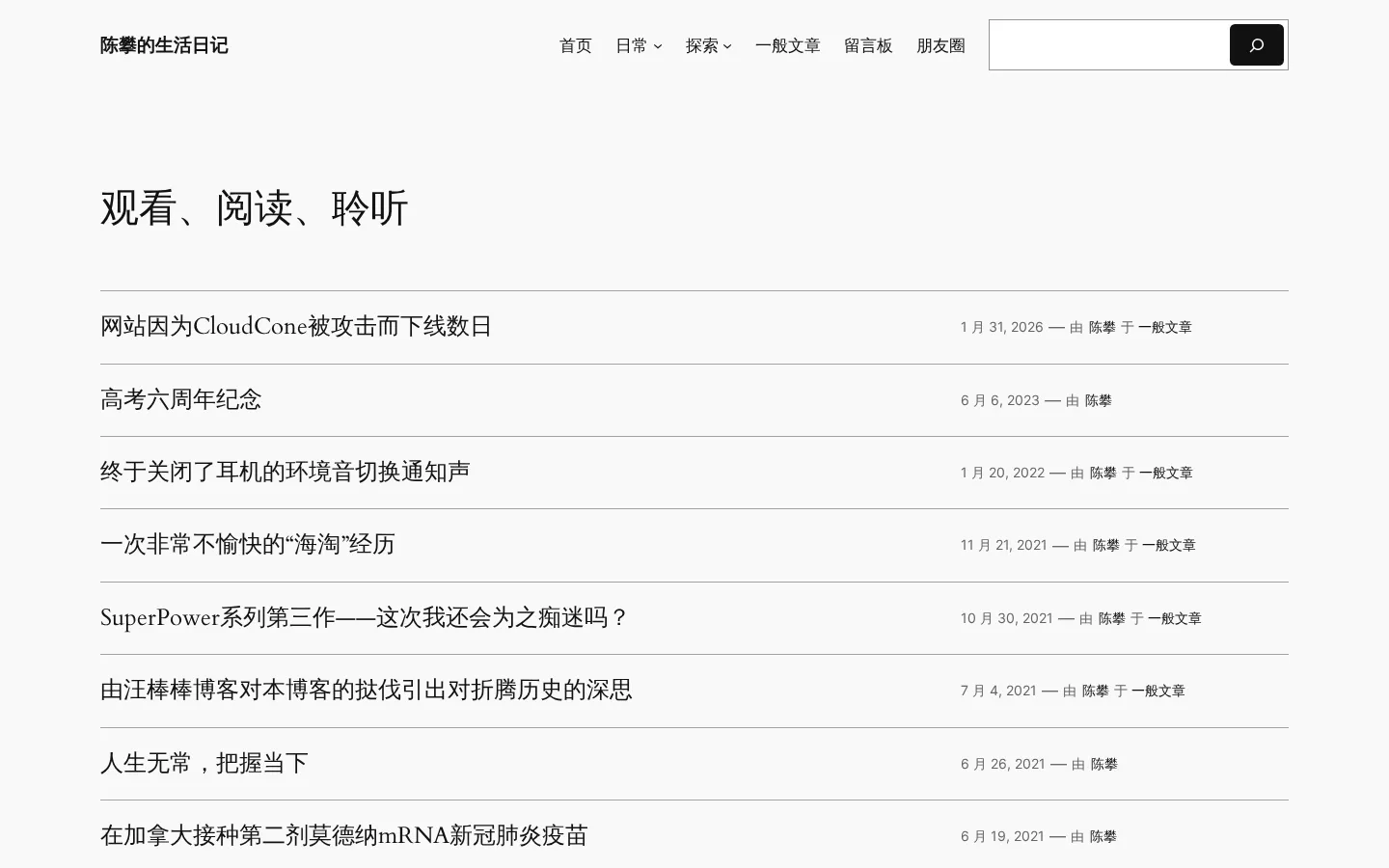Click the date 1 月 31, 2026

coord(1002,327)
